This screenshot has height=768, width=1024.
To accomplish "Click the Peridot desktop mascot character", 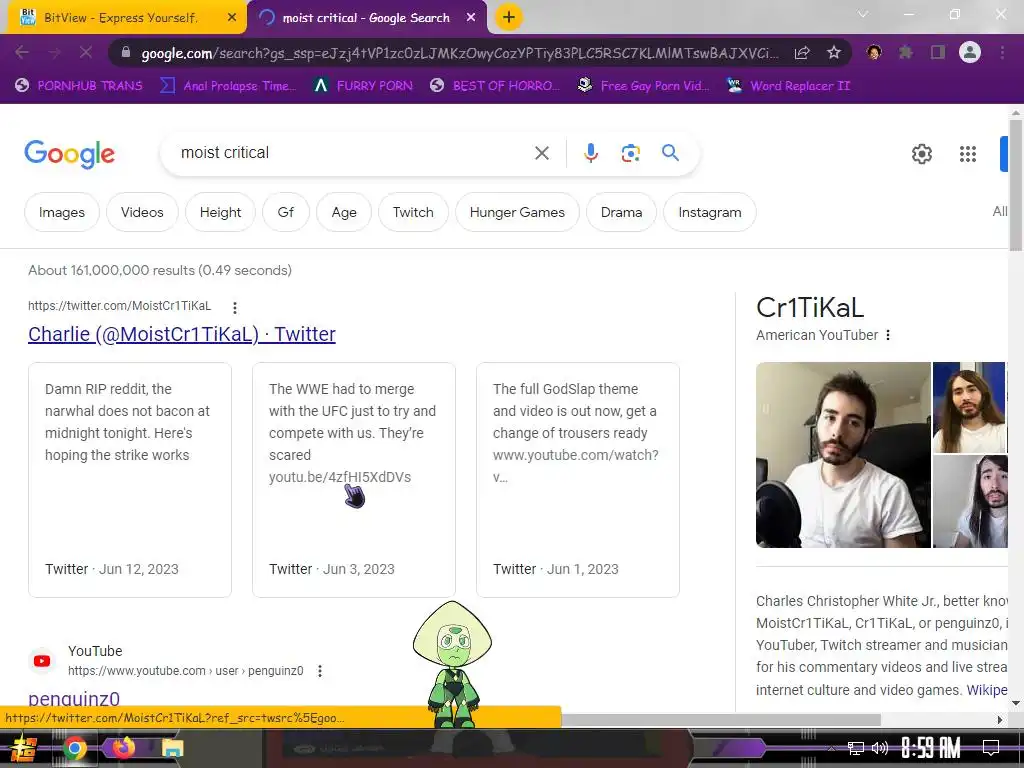I will coord(453,663).
